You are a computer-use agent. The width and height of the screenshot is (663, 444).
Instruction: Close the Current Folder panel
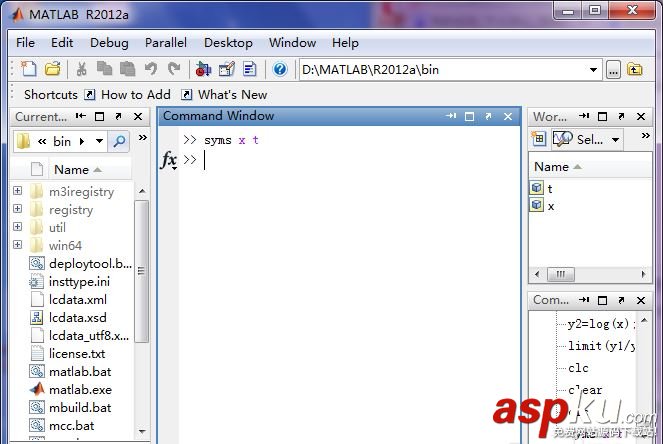[138, 117]
